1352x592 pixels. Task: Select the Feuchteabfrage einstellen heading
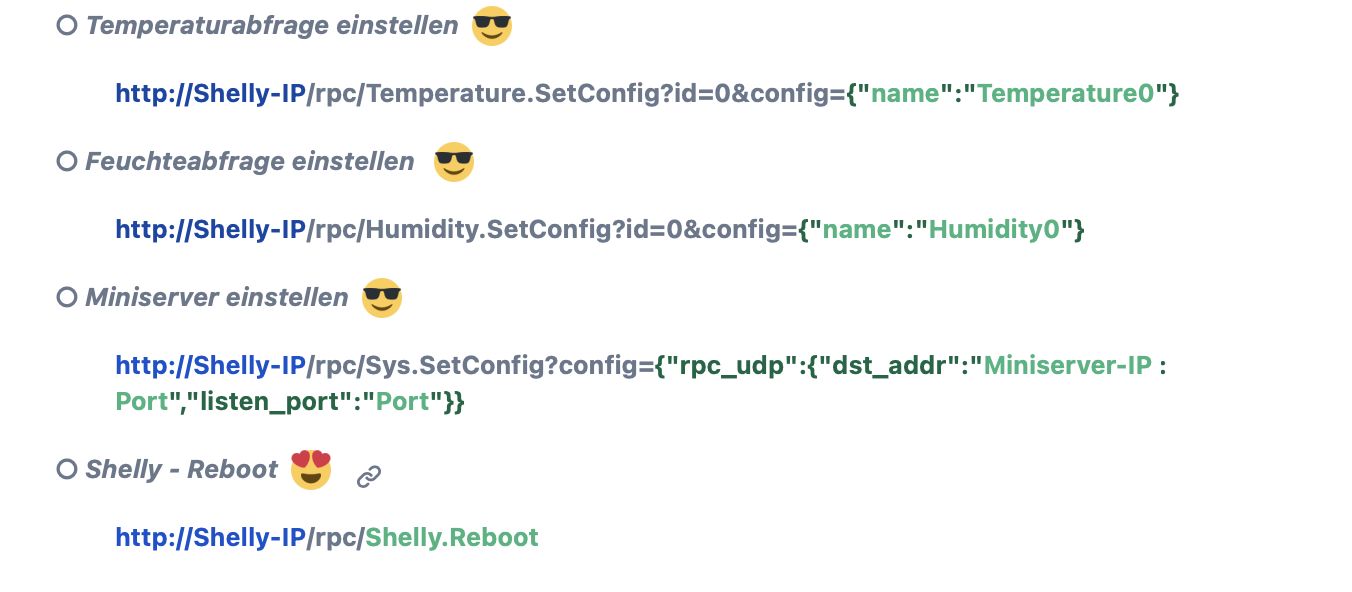tap(250, 161)
